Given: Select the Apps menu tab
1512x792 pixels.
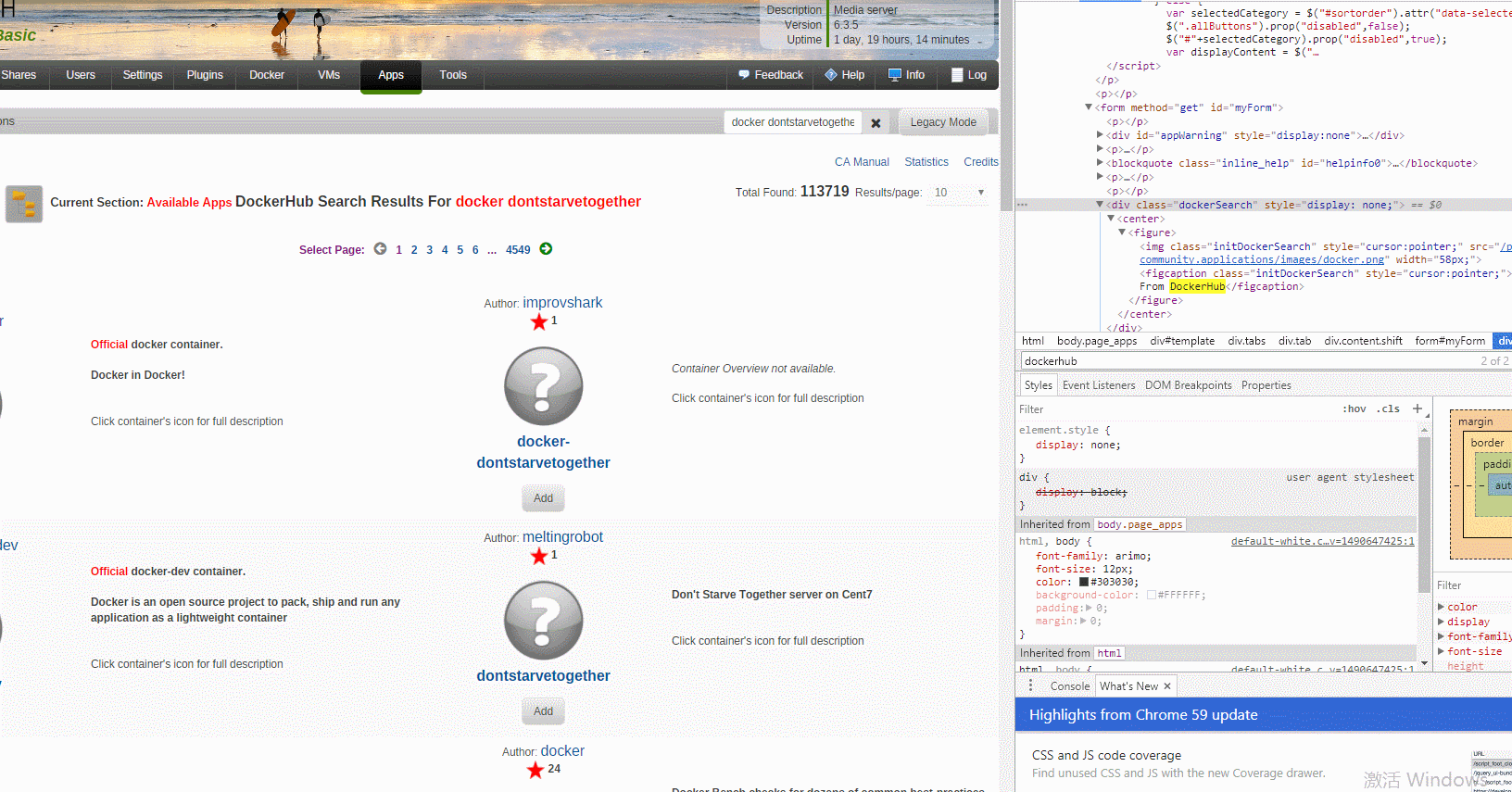Looking at the screenshot, I should tap(391, 76).
